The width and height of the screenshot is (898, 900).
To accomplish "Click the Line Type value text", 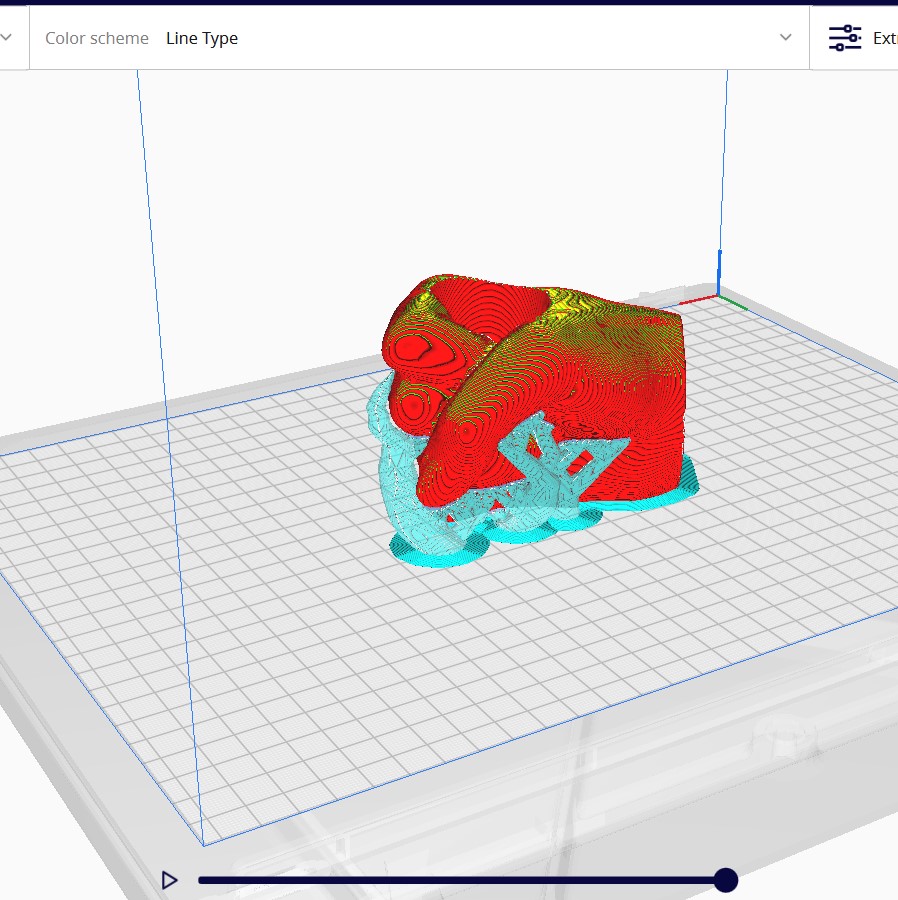I will point(202,38).
